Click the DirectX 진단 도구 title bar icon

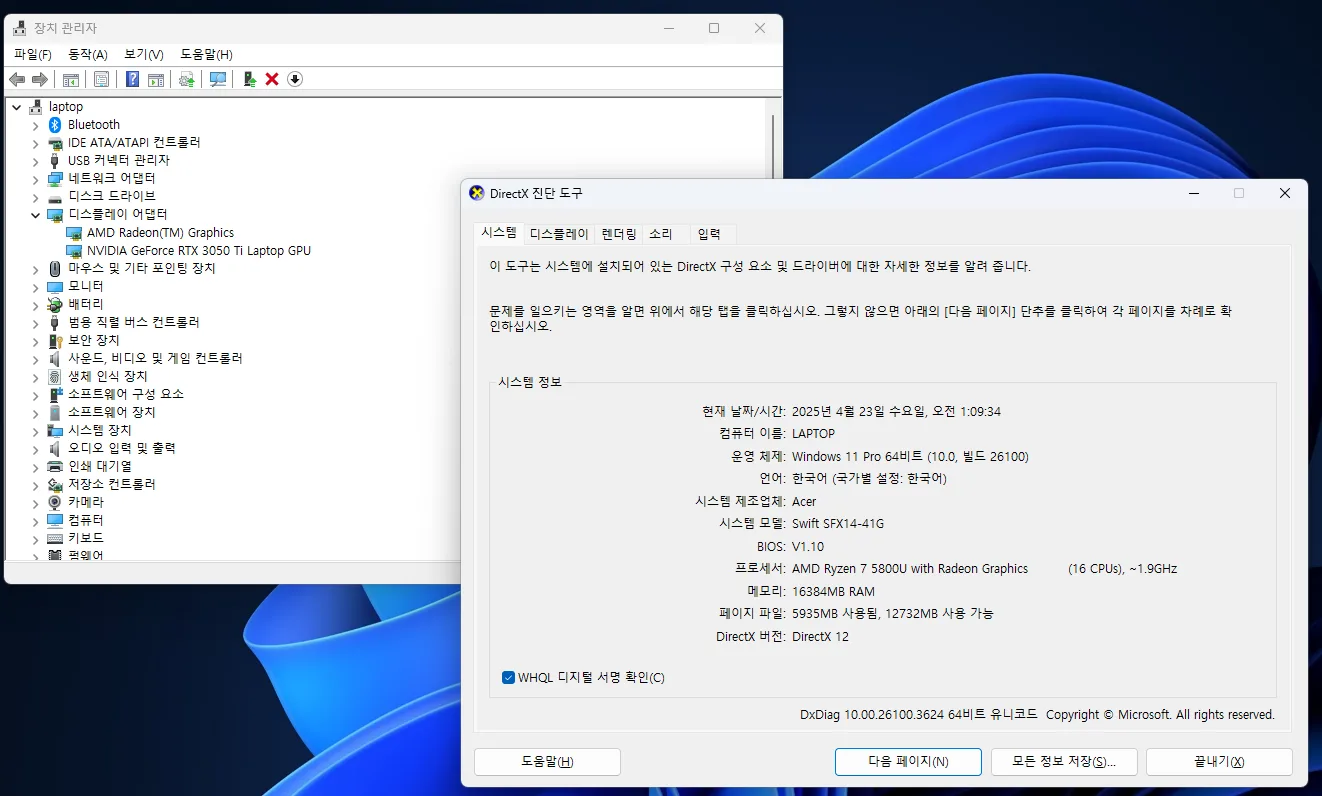[477, 193]
